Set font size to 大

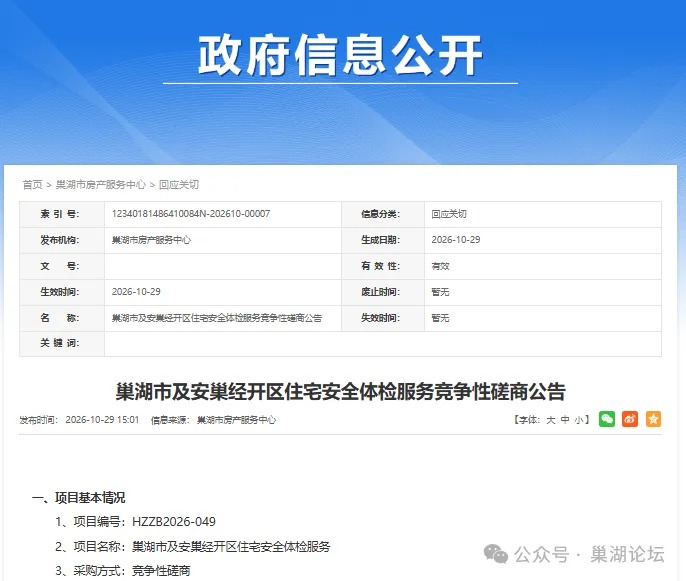tap(551, 420)
